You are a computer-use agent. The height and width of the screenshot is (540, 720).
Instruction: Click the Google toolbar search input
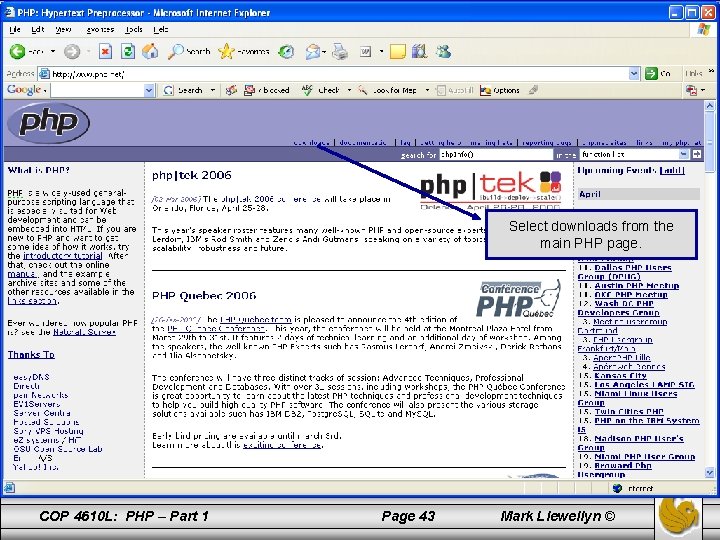(x=98, y=90)
